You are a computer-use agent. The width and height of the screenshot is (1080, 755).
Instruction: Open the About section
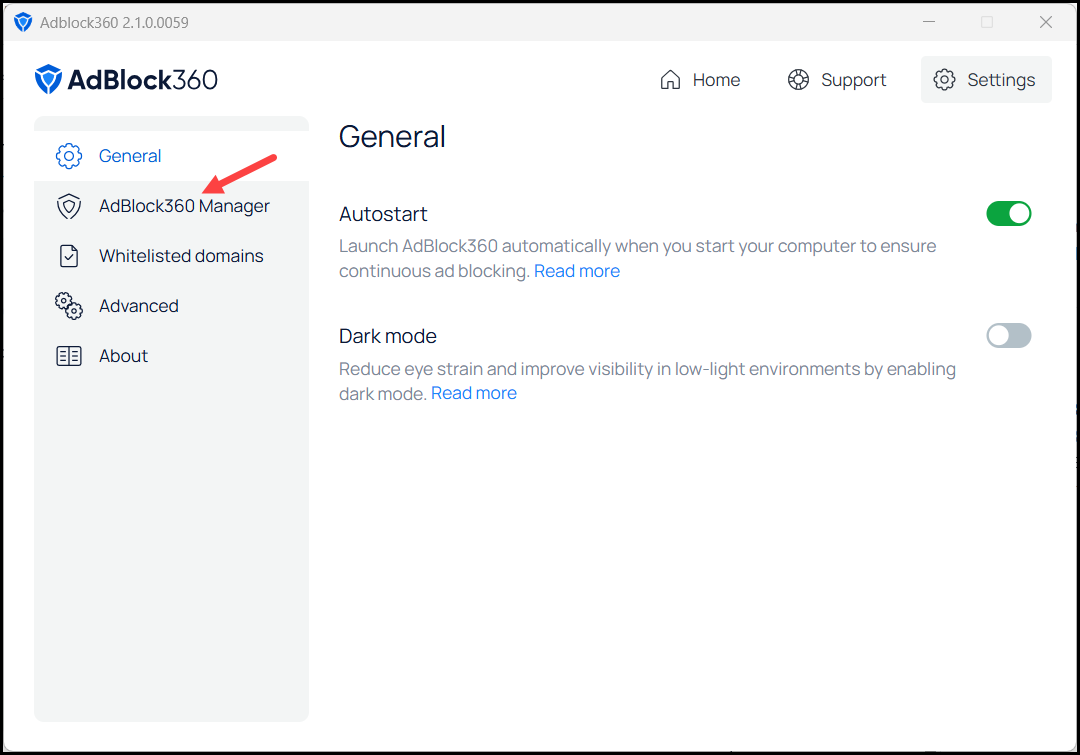(172, 356)
